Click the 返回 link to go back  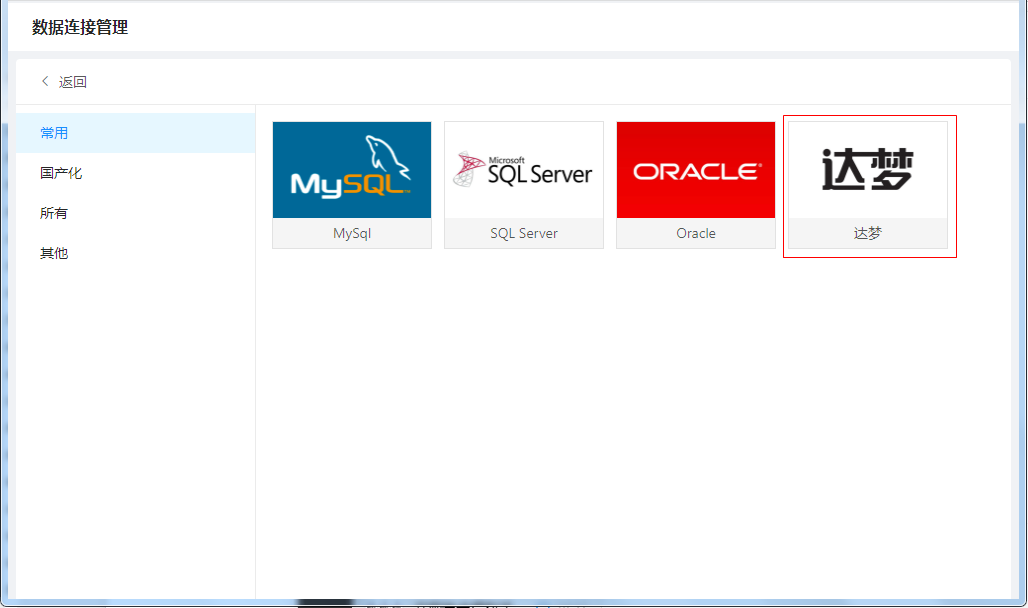[70, 81]
